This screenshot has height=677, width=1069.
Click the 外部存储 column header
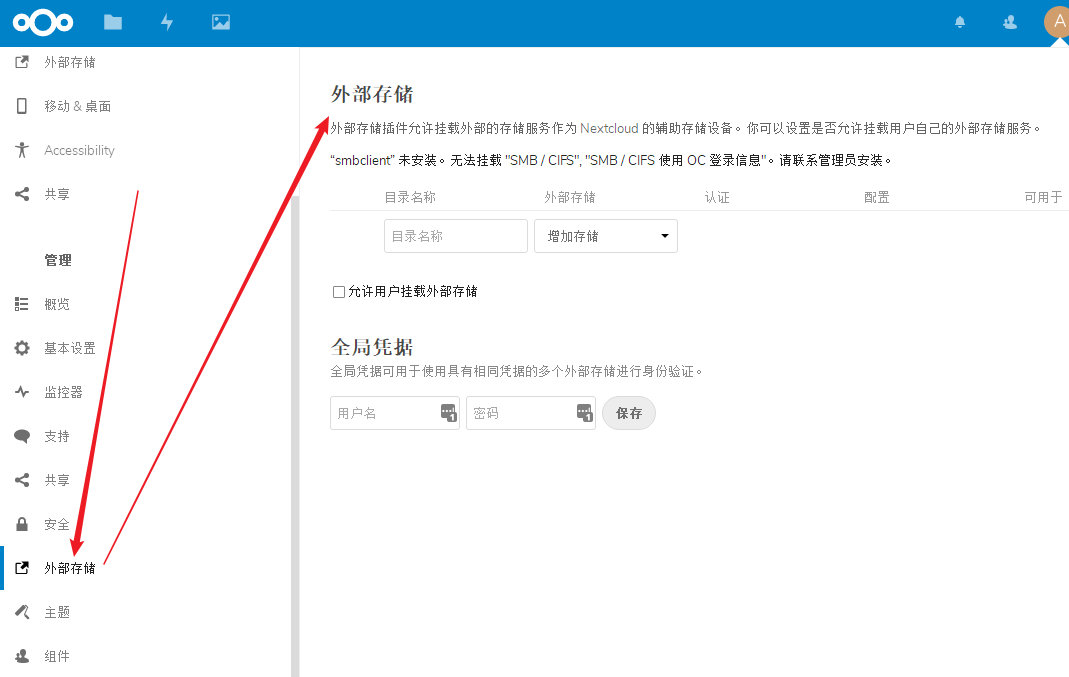[569, 197]
